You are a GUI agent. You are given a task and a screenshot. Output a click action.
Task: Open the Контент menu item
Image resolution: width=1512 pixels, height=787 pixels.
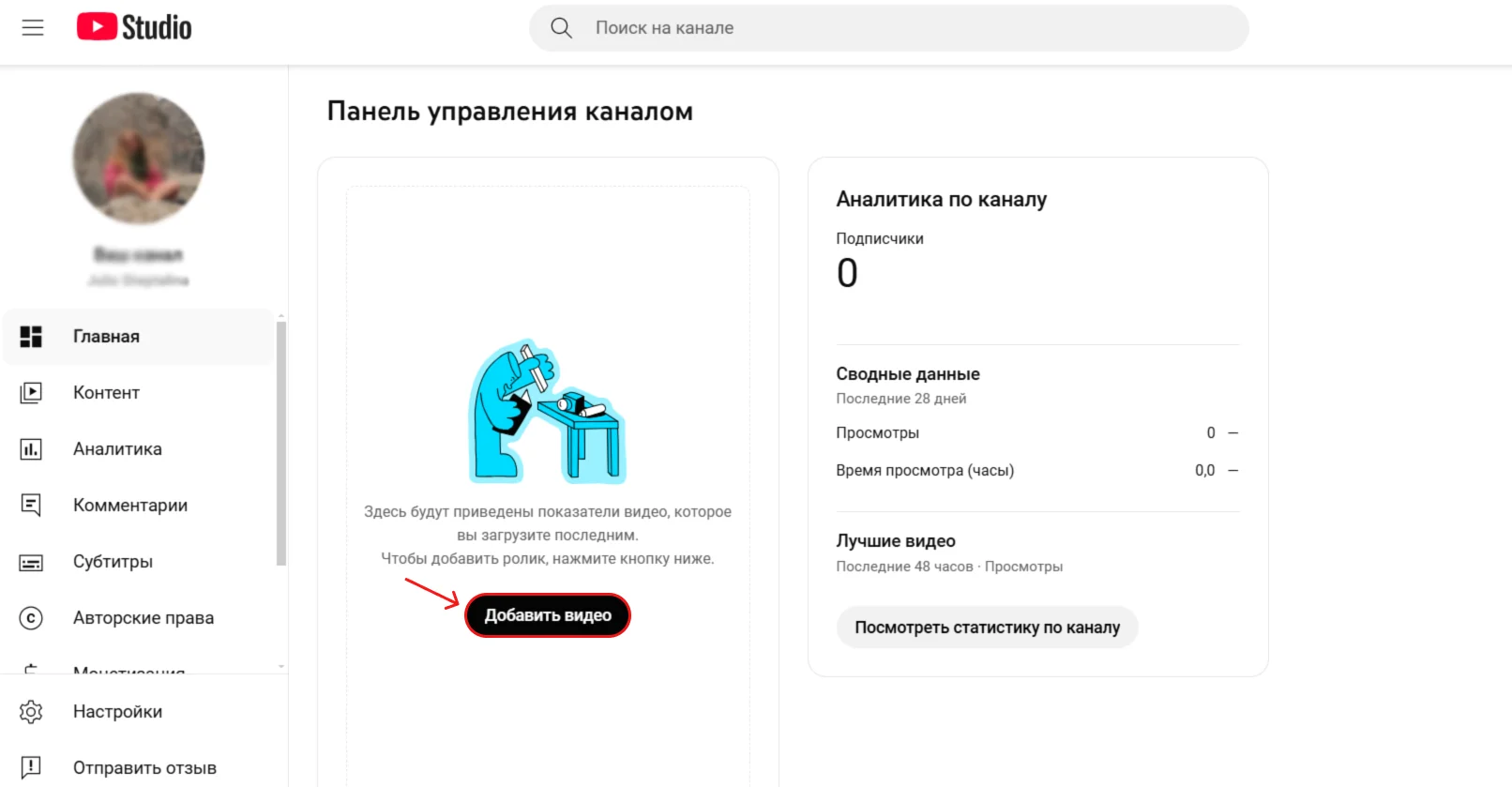tap(106, 393)
